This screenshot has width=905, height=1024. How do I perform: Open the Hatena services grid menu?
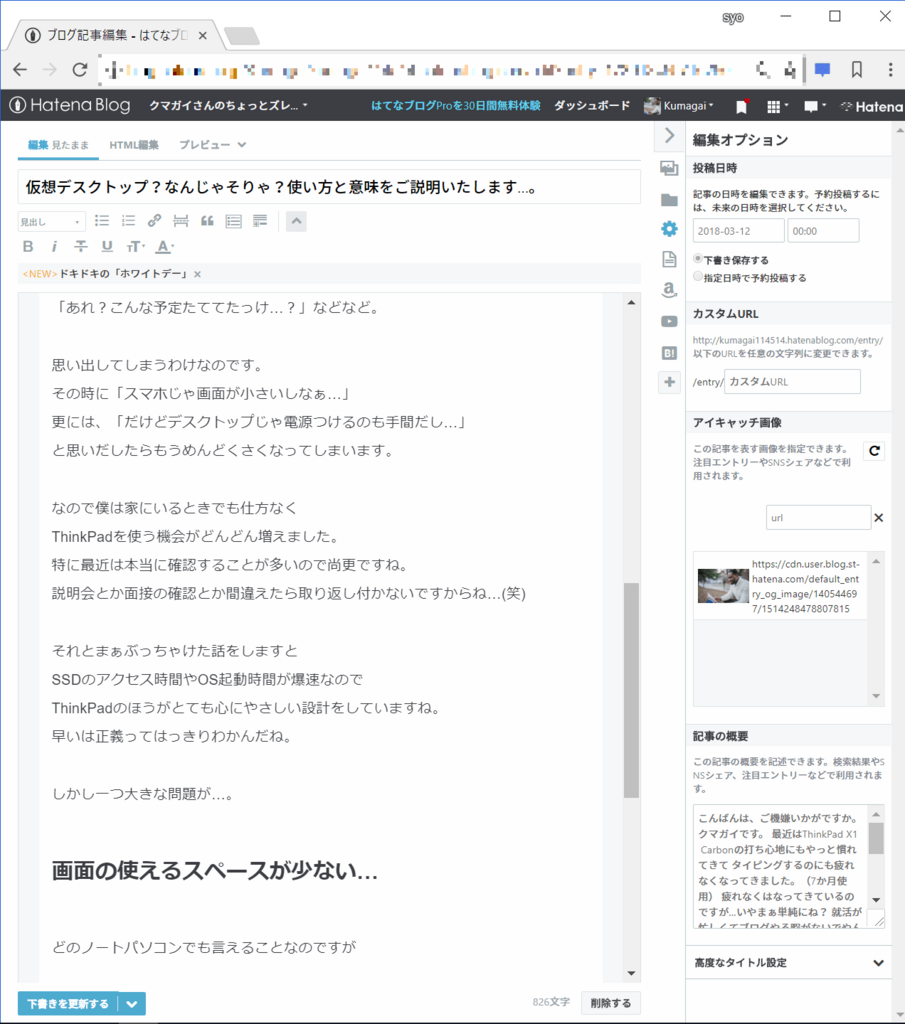pyautogui.click(x=776, y=106)
